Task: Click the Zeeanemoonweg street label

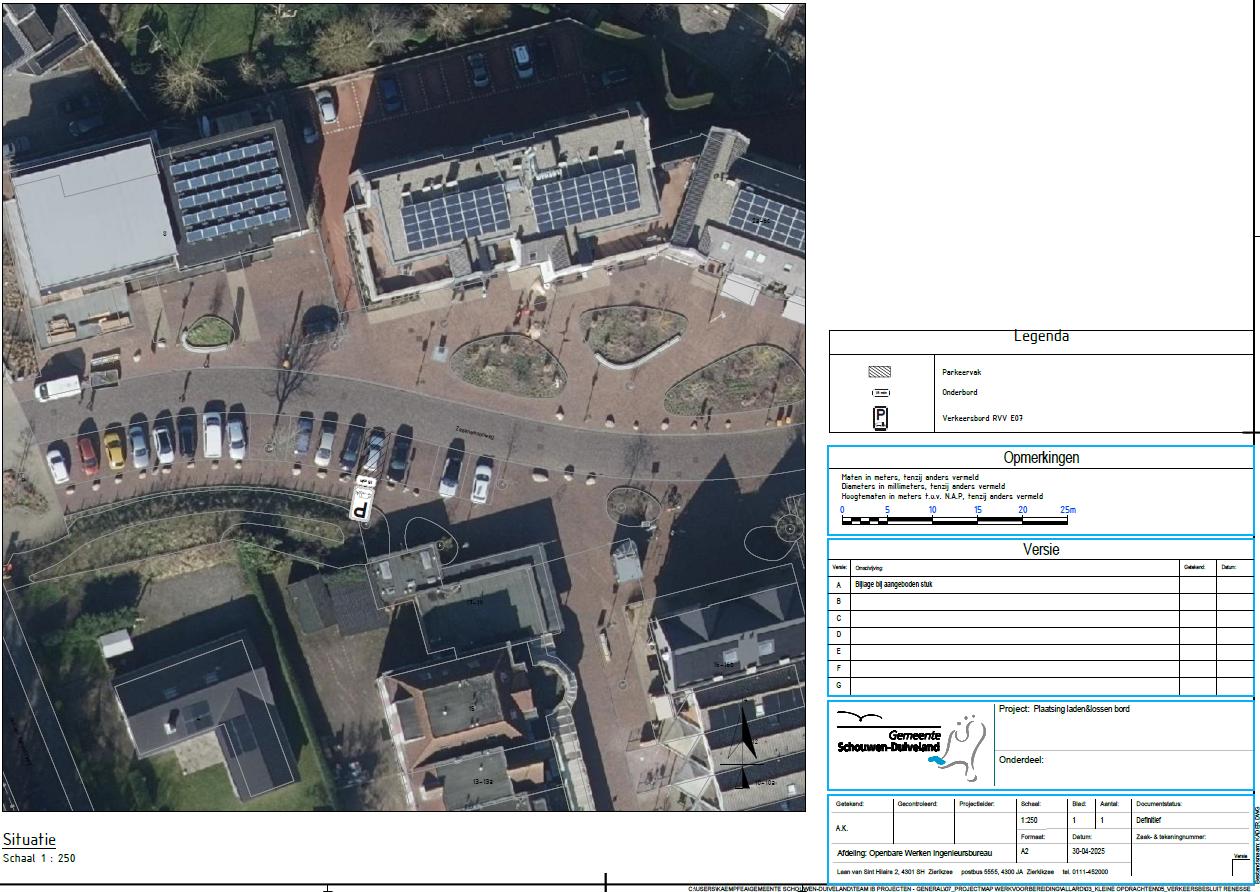Action: (476, 431)
